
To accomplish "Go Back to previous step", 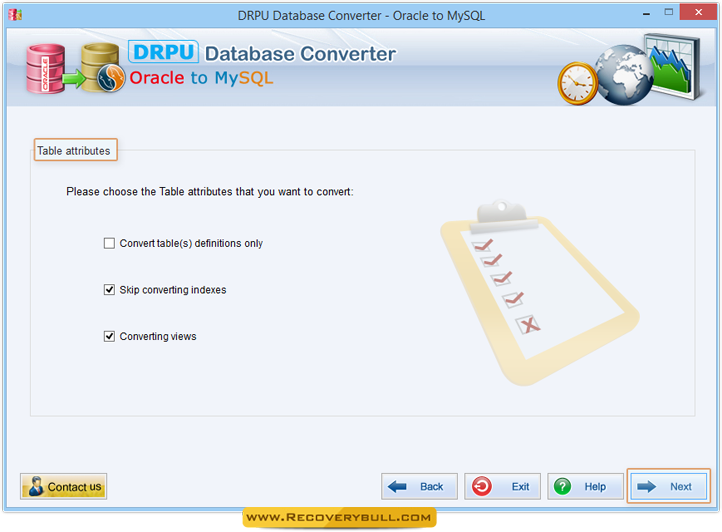I will pyautogui.click(x=419, y=486).
